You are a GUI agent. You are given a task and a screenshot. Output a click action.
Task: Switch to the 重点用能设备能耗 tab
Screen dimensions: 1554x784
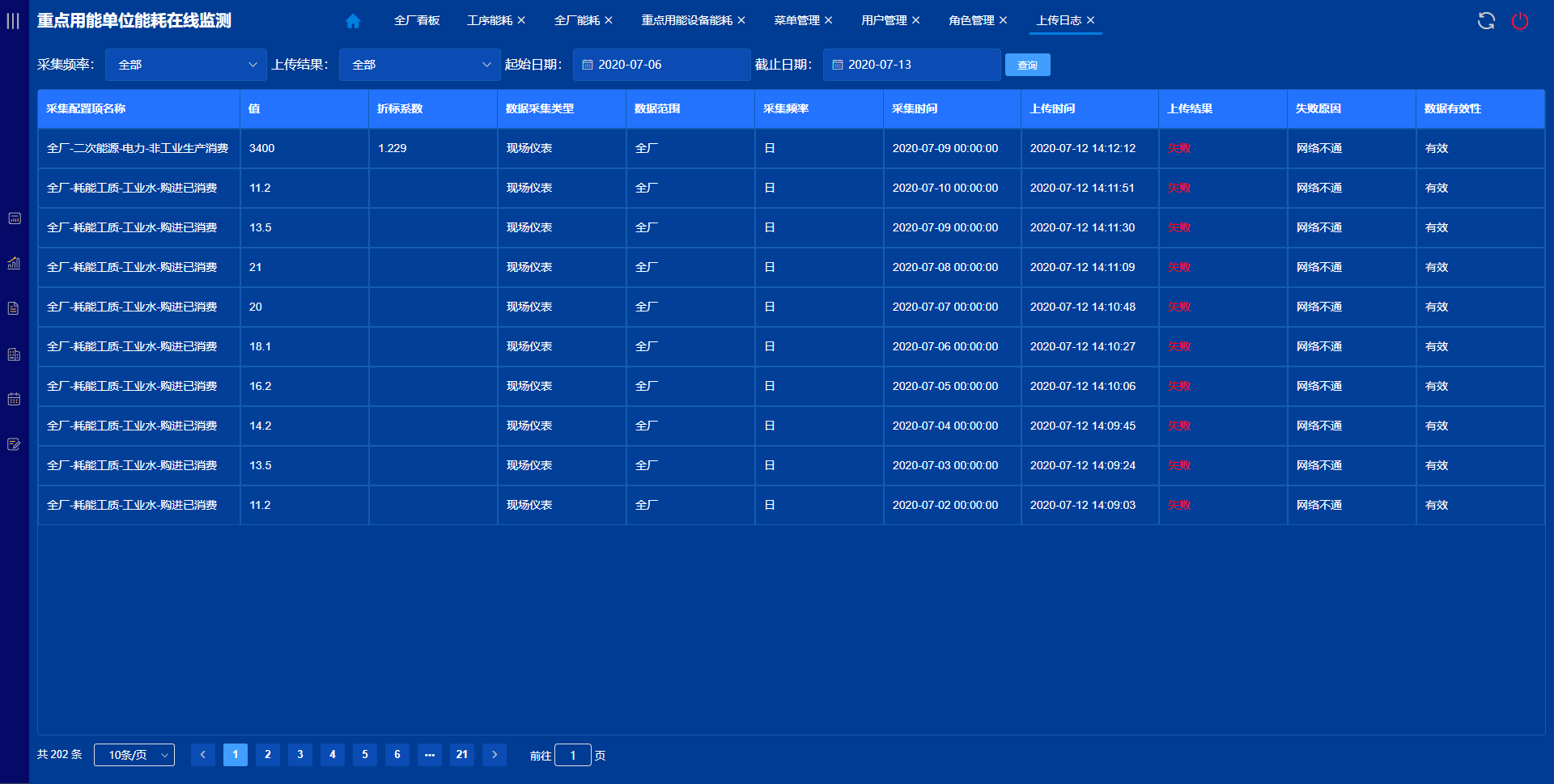pyautogui.click(x=686, y=20)
